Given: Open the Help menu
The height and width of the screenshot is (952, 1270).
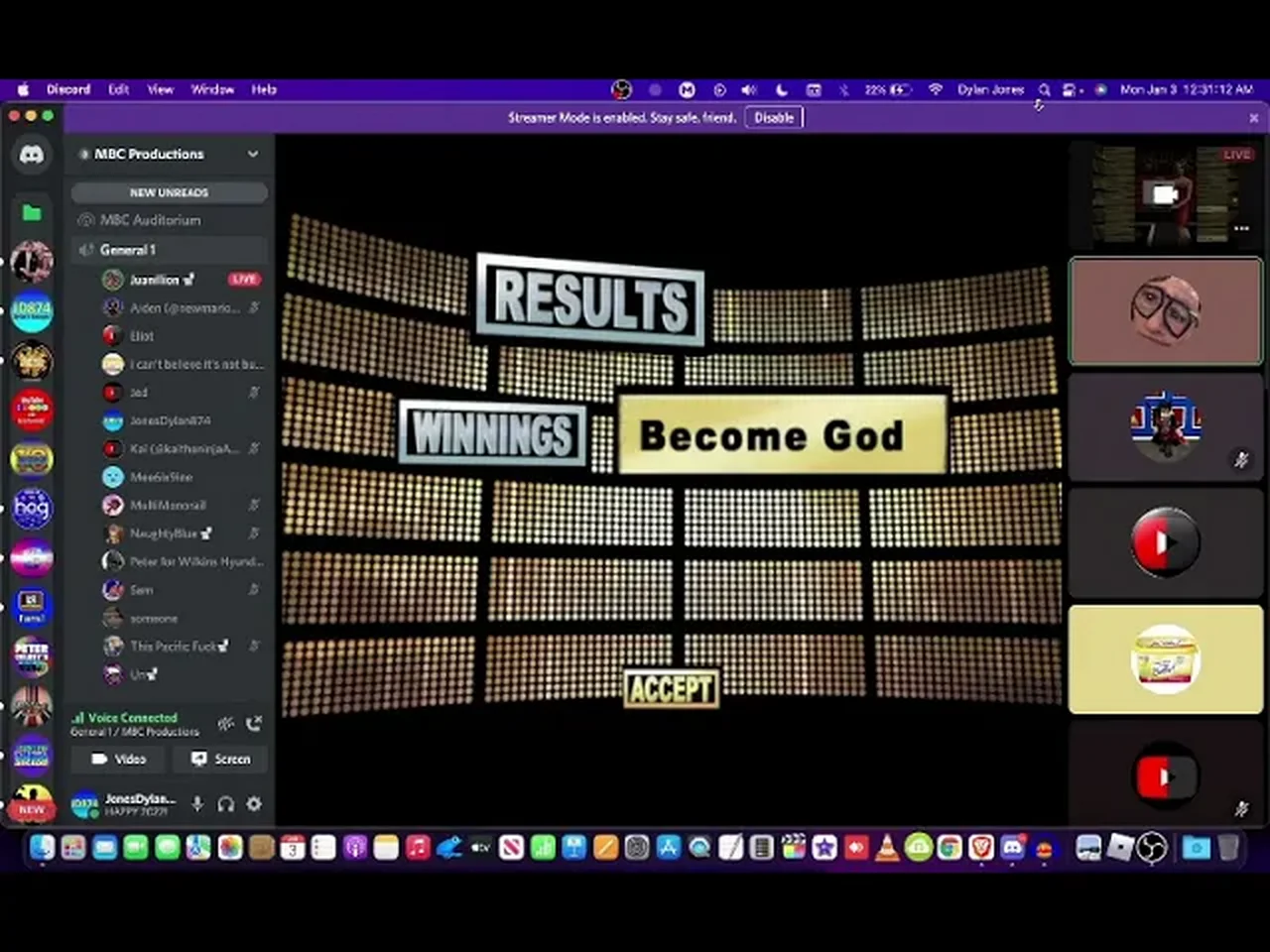Looking at the screenshot, I should [x=264, y=89].
